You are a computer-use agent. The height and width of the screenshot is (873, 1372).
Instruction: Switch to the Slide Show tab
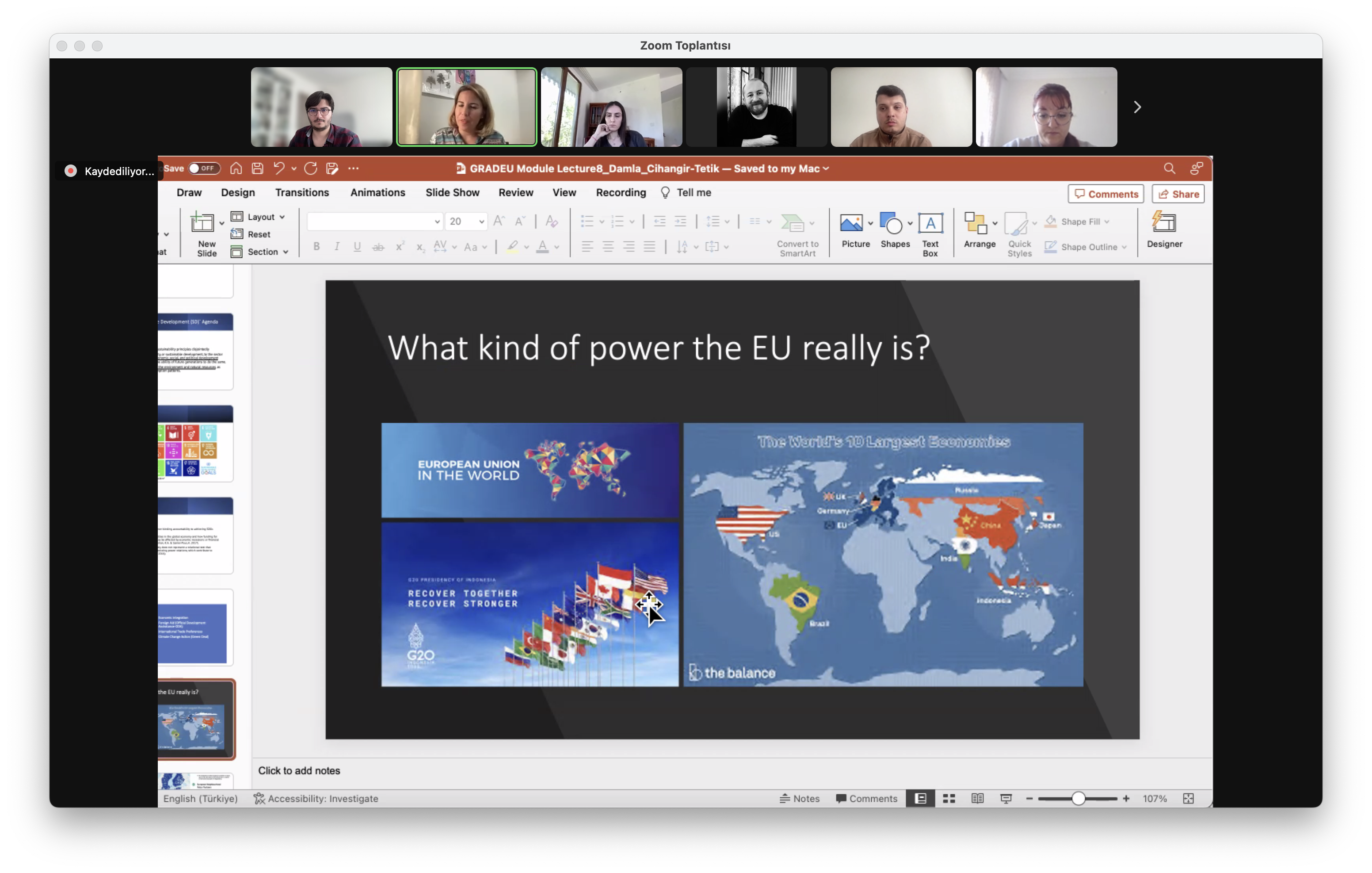click(452, 193)
